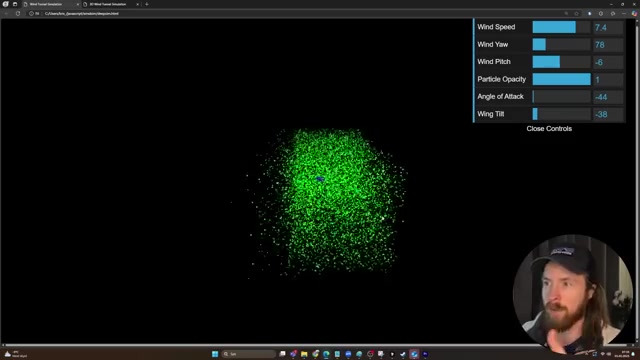Focus the Particle Opacity value field
Screen dimensions: 640x360
tap(608, 80)
